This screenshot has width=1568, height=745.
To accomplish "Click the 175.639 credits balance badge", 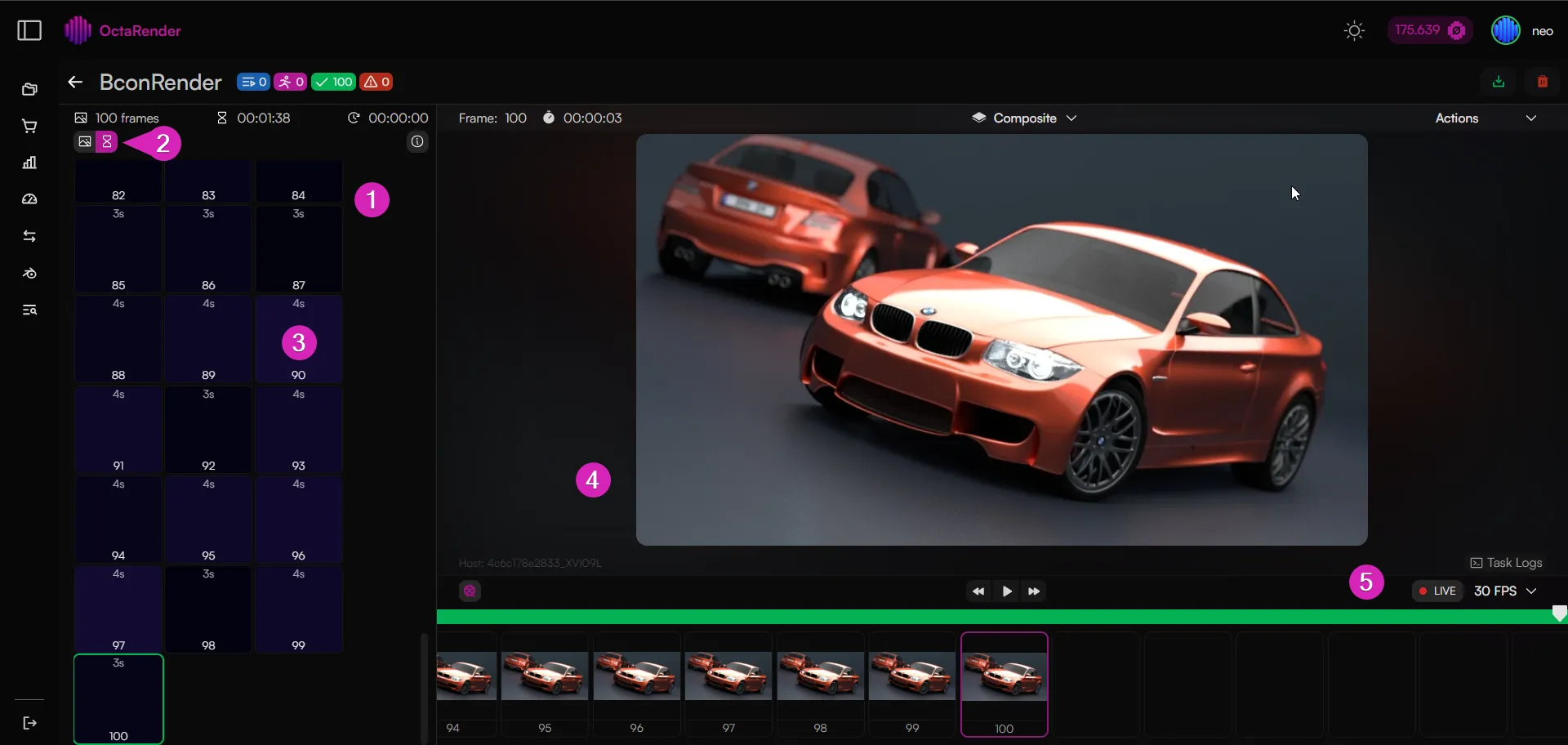I will pos(1430,31).
